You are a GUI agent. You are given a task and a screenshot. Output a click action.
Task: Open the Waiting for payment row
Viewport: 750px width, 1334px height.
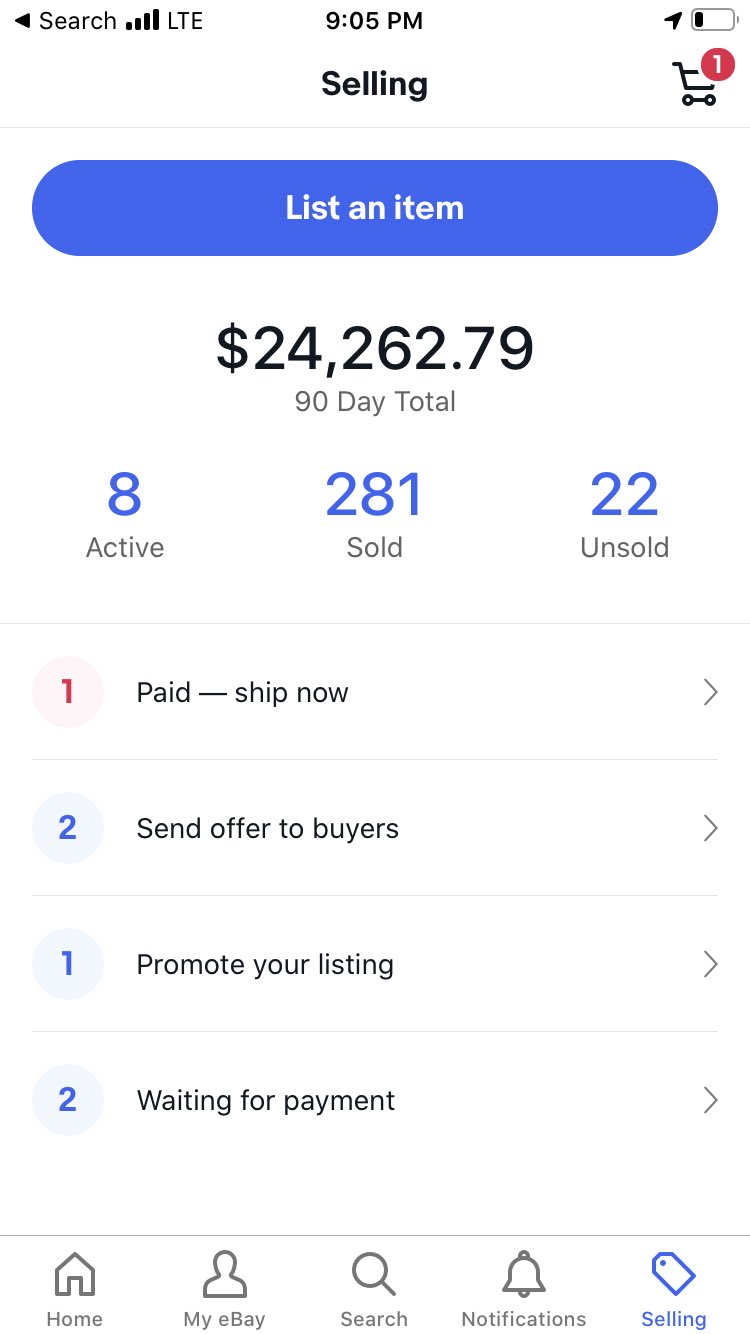pos(266,1100)
